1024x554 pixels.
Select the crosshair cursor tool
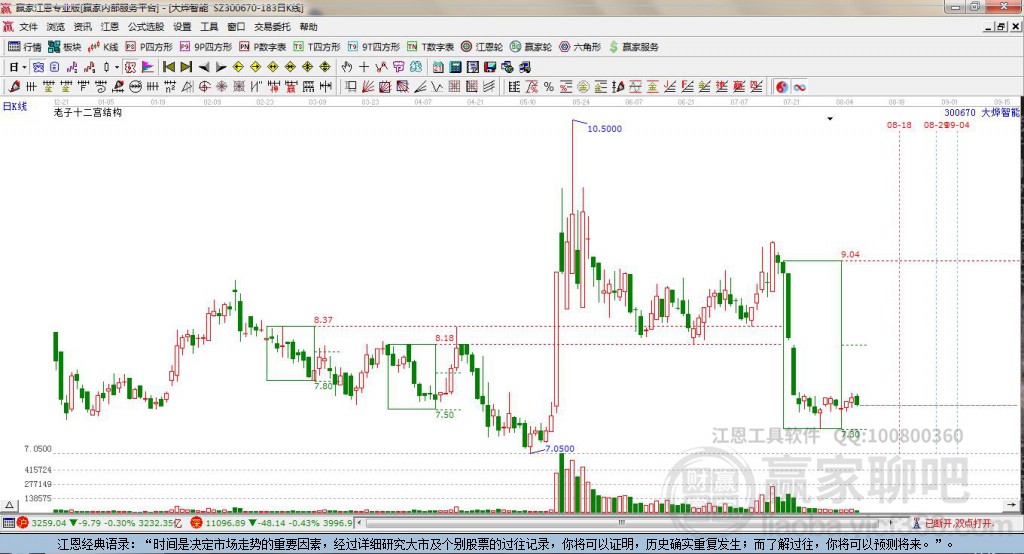pyautogui.click(x=364, y=67)
